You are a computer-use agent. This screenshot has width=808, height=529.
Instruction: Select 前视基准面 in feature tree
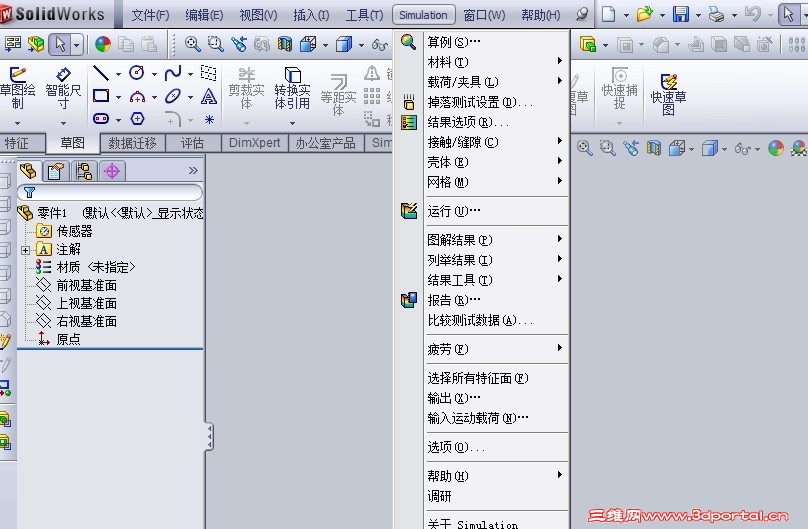[87, 285]
